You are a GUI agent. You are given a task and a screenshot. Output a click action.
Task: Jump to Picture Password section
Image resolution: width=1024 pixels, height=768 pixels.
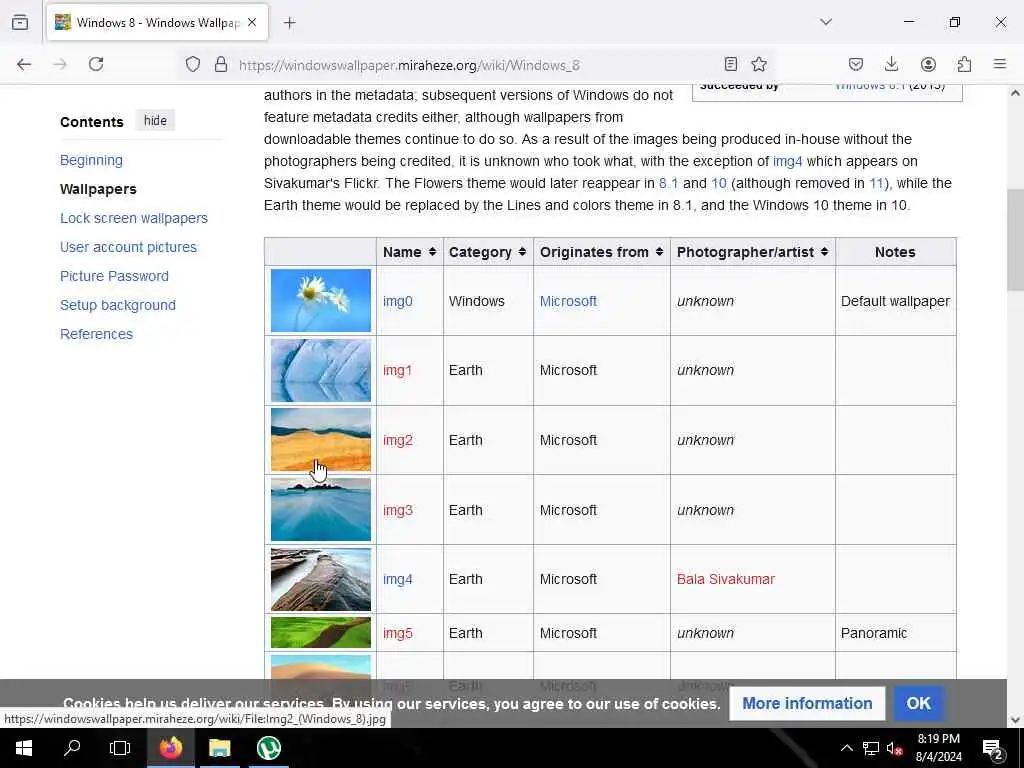tap(114, 276)
